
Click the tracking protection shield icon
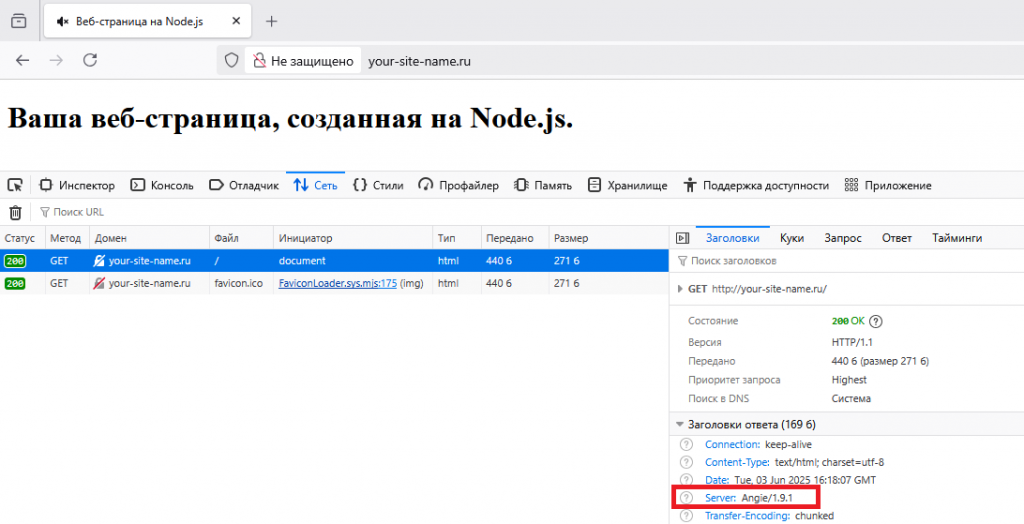(231, 61)
